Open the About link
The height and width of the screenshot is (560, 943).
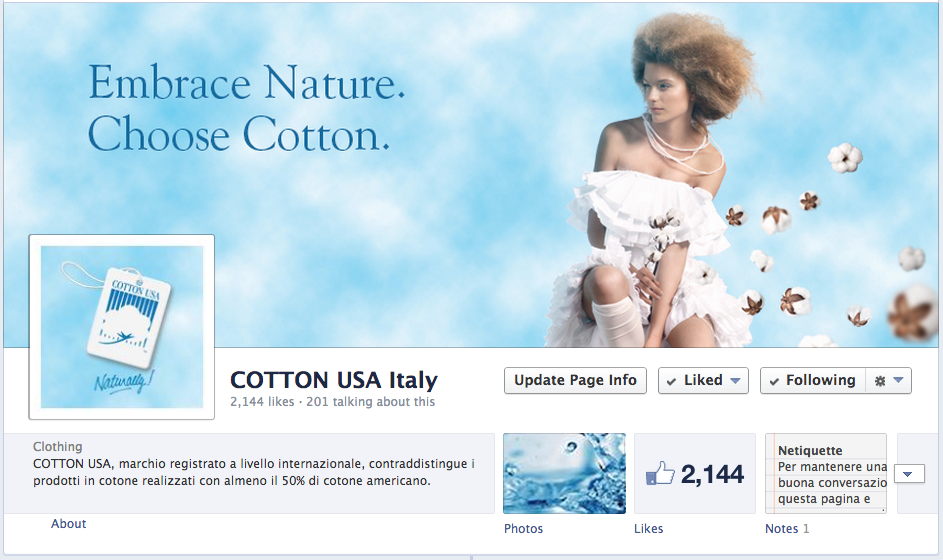(x=69, y=524)
